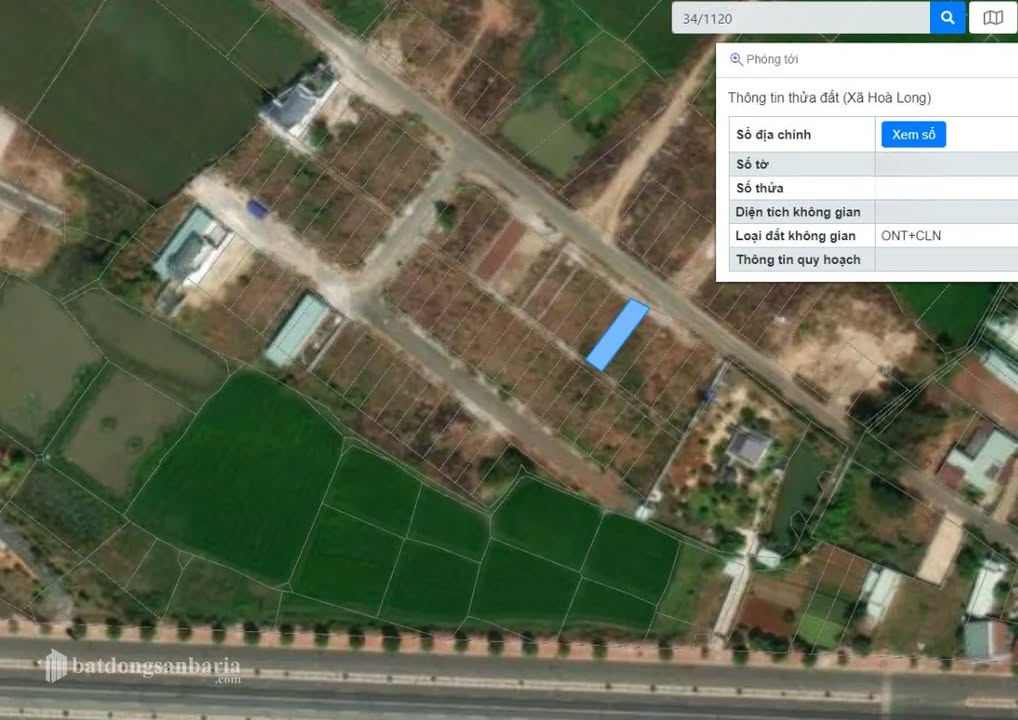
Task: Click the 'Số tờ' row label
Action: tap(752, 164)
